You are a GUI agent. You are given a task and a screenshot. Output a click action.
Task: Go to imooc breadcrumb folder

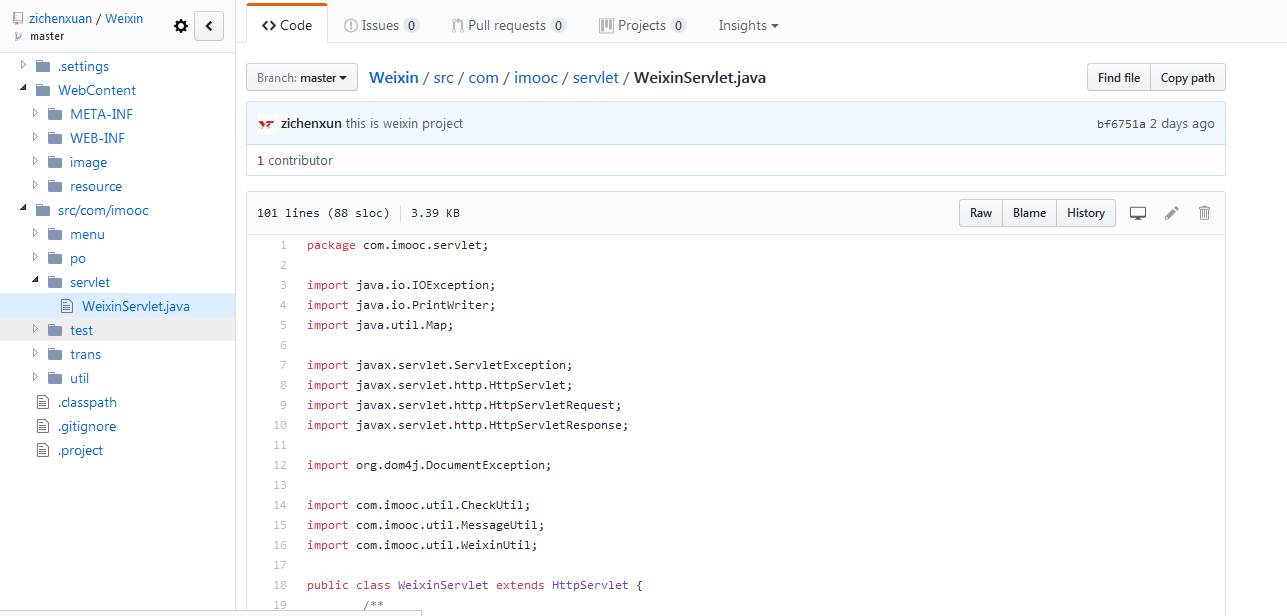(x=535, y=78)
